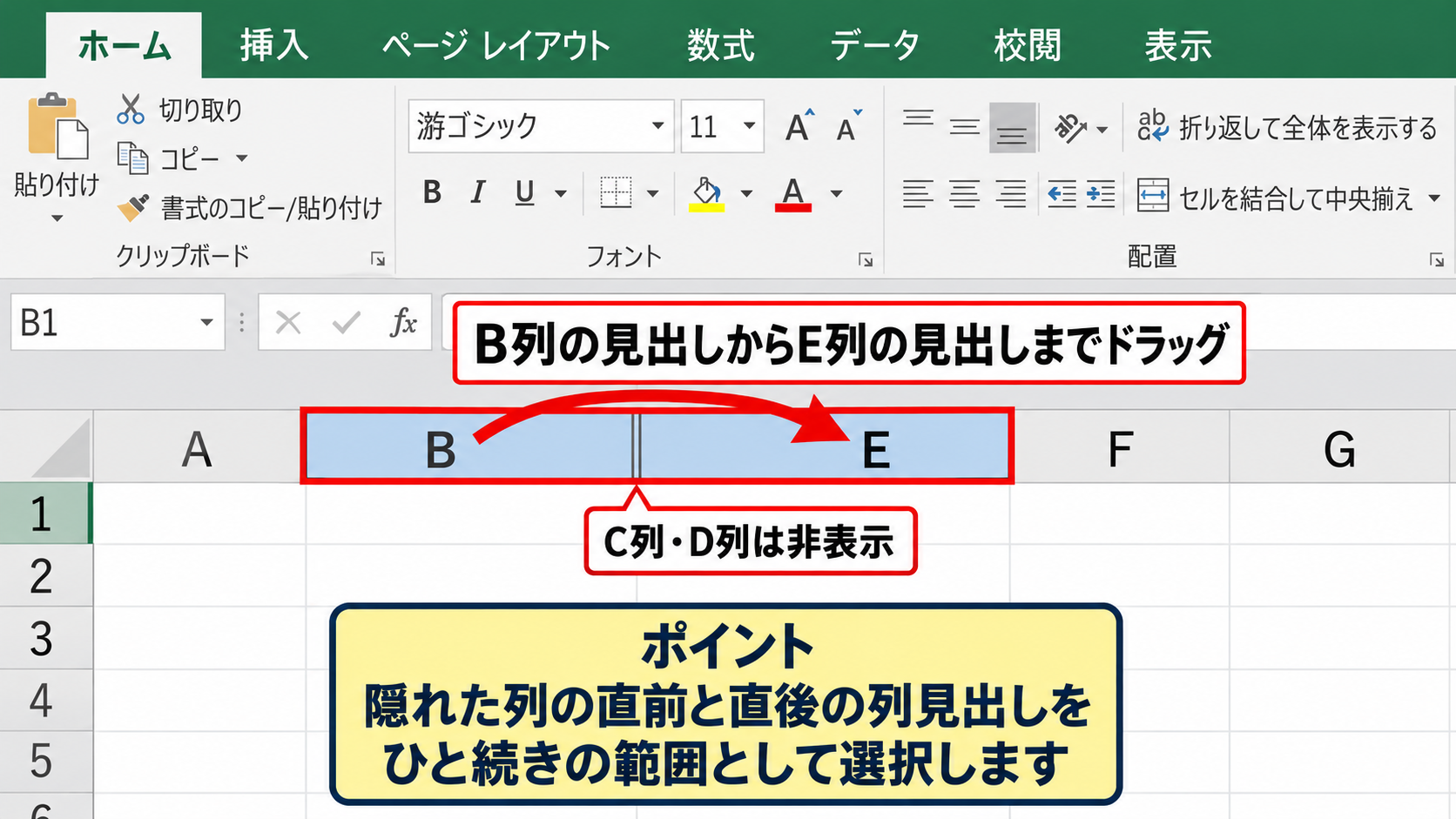Open the font color dropdown arrow
The height and width of the screenshot is (819, 1456).
[836, 193]
